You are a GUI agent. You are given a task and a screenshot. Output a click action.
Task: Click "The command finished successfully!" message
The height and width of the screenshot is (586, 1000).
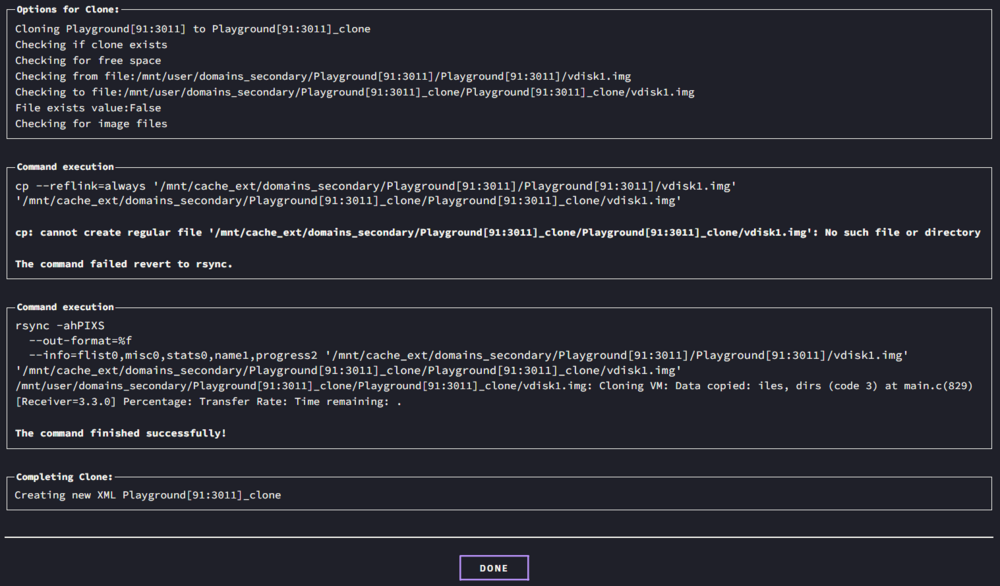121,433
